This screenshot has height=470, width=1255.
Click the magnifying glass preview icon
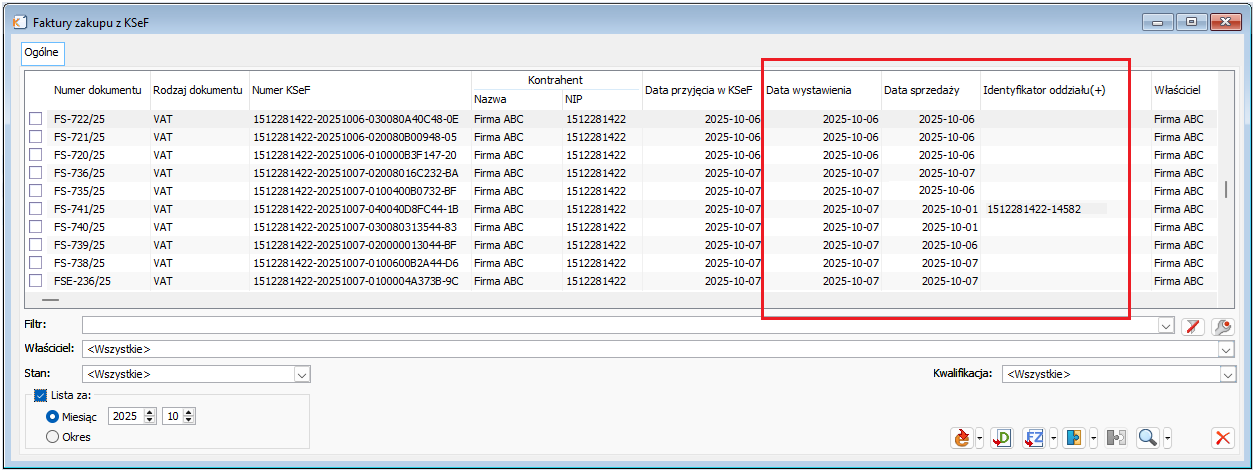click(x=1148, y=438)
